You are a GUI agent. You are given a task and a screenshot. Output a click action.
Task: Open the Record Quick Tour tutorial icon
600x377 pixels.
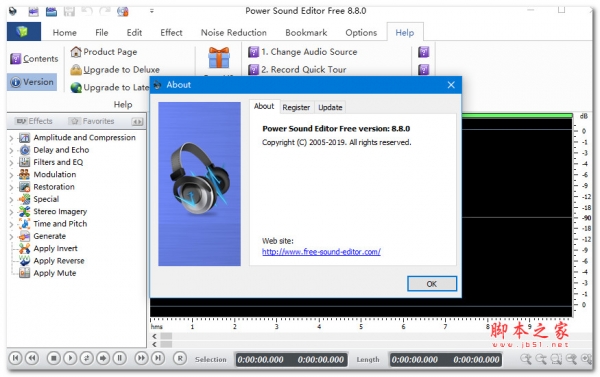tap(253, 70)
